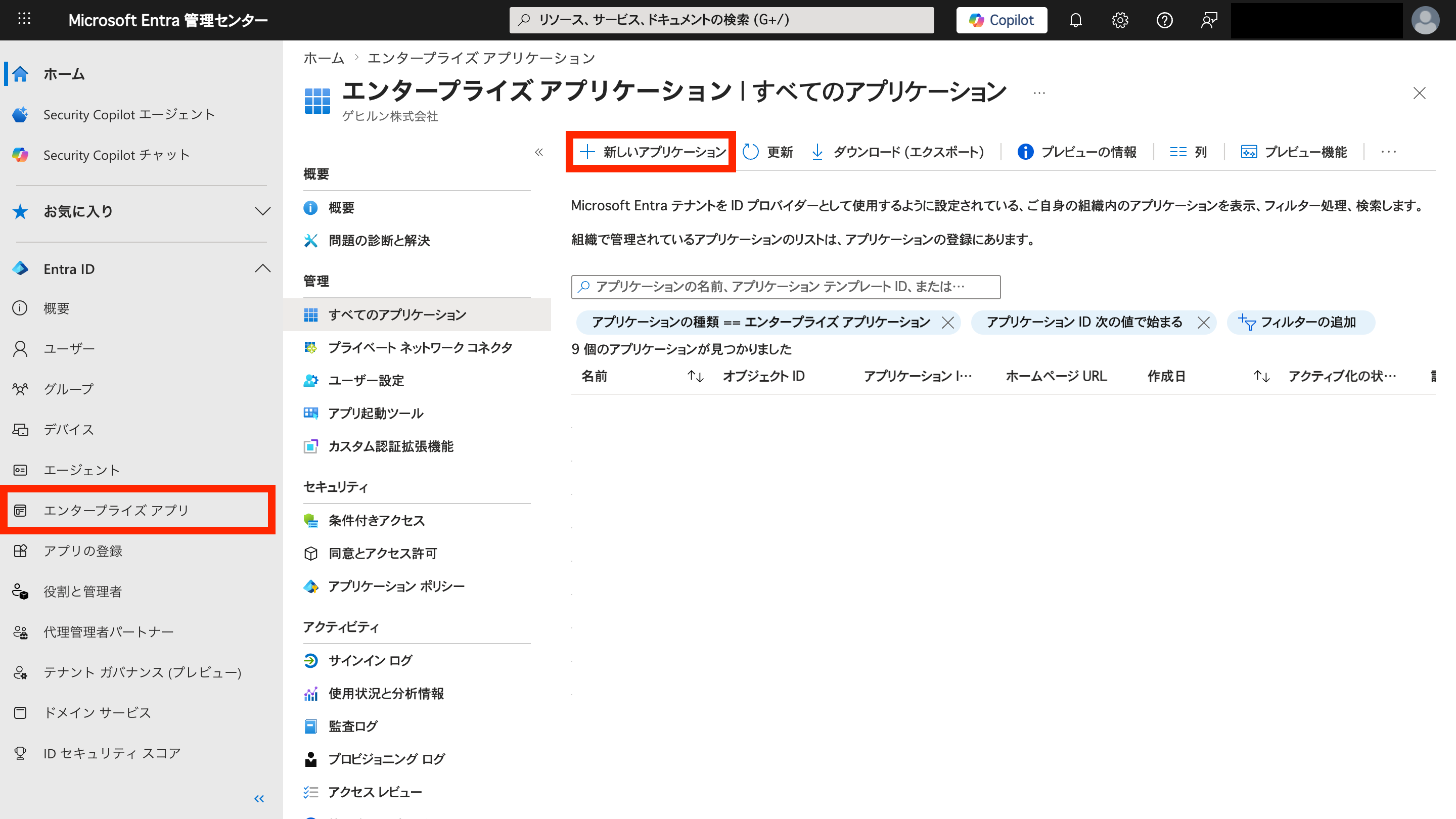Click ダウンロード (エクスポート) button
This screenshot has width=1456, height=819.
(x=898, y=152)
